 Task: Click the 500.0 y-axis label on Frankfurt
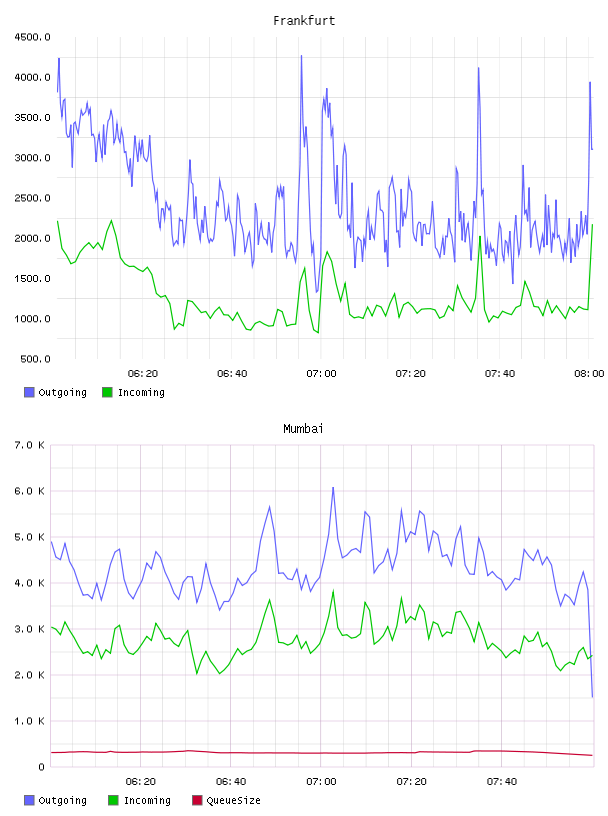[35, 359]
